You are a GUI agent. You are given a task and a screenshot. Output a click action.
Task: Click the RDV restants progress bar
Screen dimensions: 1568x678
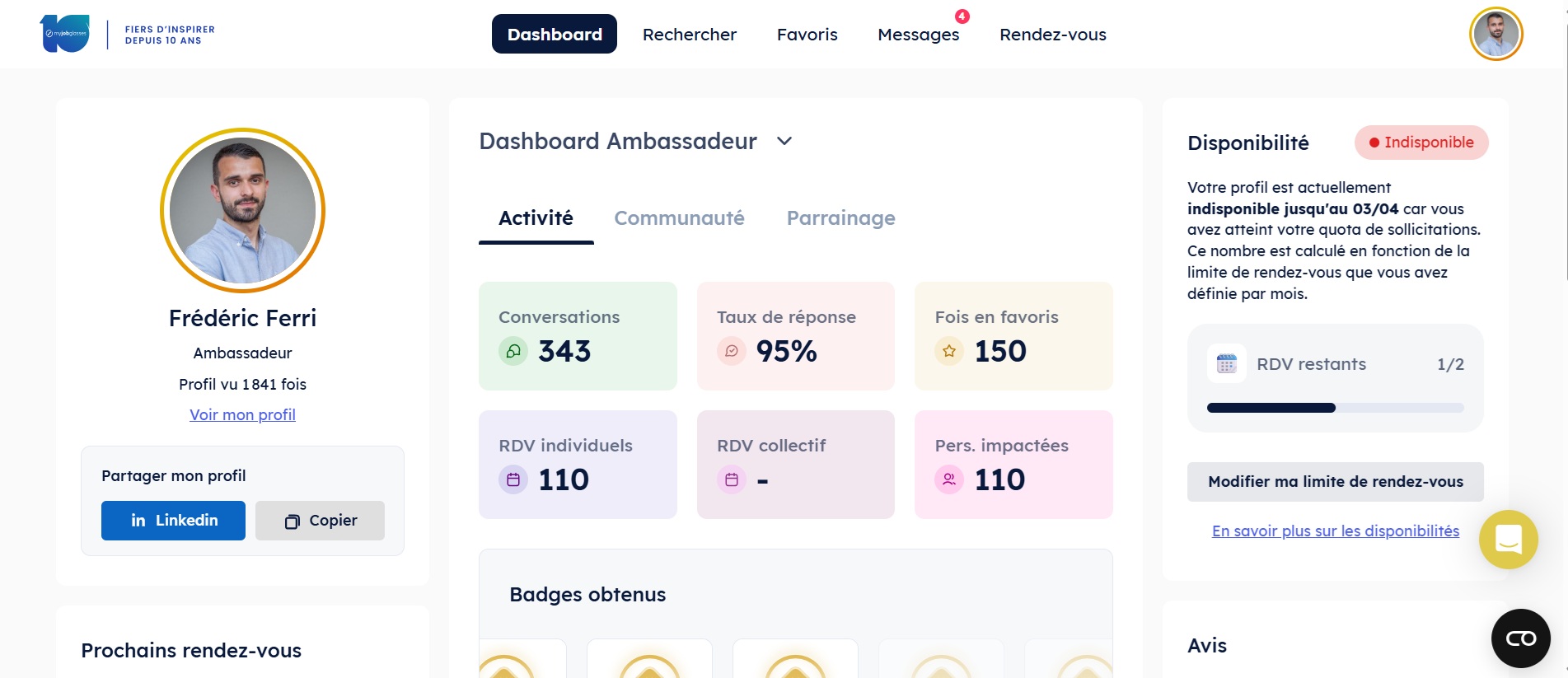pyautogui.click(x=1335, y=407)
